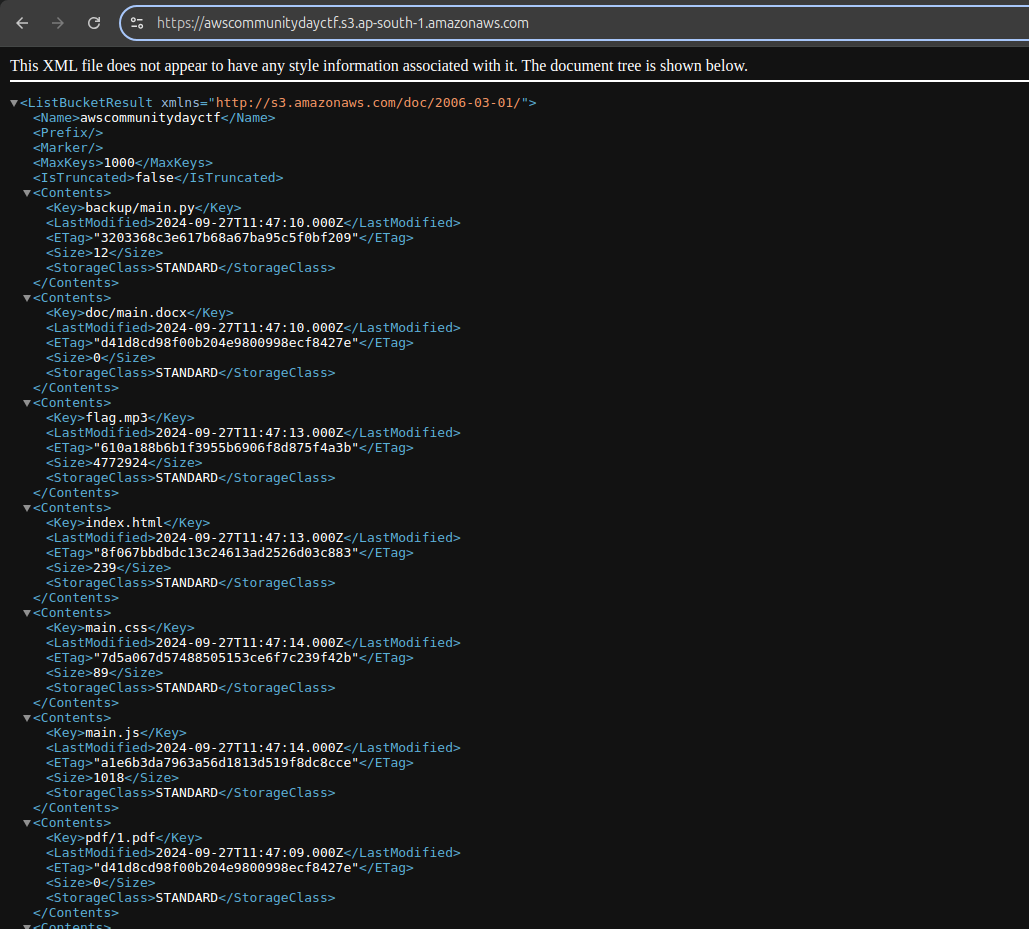This screenshot has width=1029, height=929.
Task: Collapse the Contents node for doc/main.docx
Action: tap(27, 298)
